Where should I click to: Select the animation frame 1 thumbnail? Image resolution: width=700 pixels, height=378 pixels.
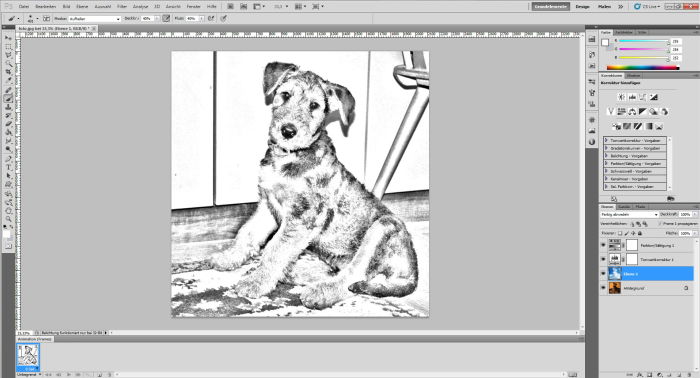(x=28, y=356)
